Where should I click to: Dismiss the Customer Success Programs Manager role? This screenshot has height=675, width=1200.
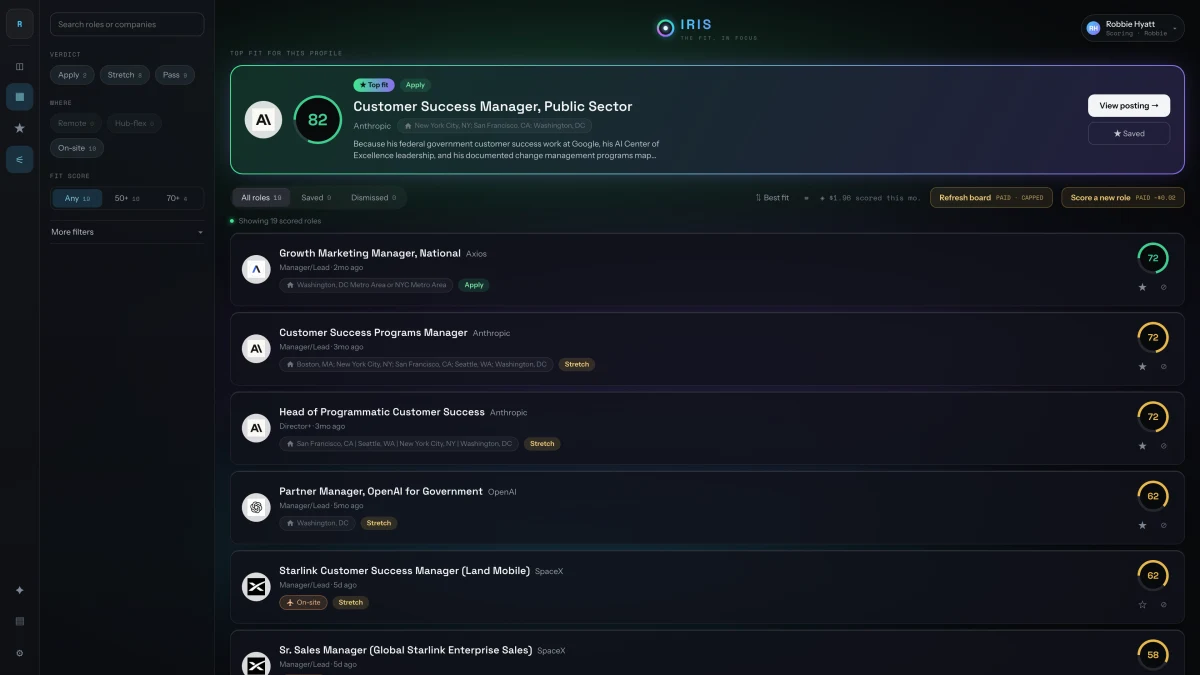1163,366
